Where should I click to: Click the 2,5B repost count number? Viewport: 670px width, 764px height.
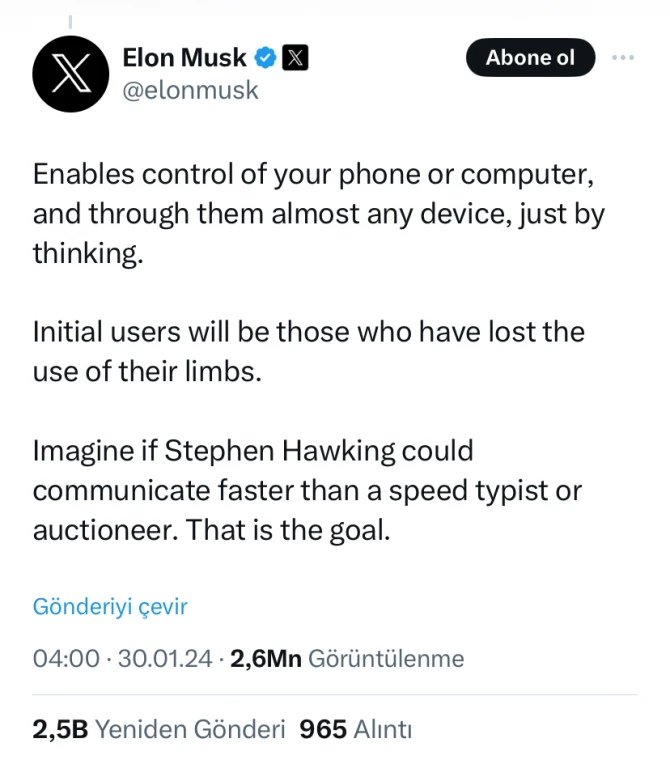click(61, 729)
